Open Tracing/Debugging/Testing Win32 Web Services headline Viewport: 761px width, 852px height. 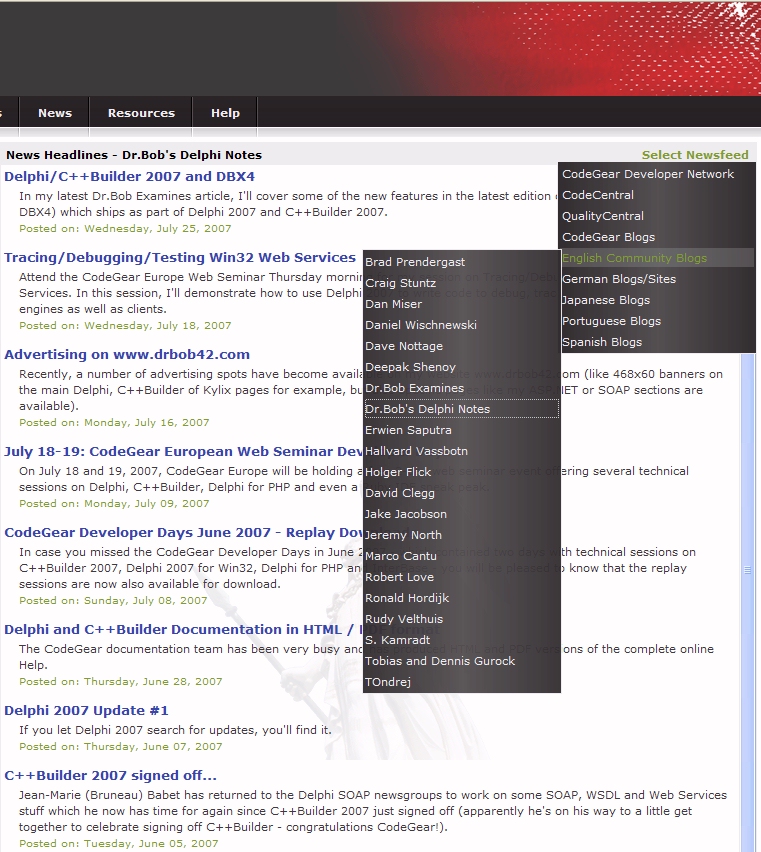point(180,258)
